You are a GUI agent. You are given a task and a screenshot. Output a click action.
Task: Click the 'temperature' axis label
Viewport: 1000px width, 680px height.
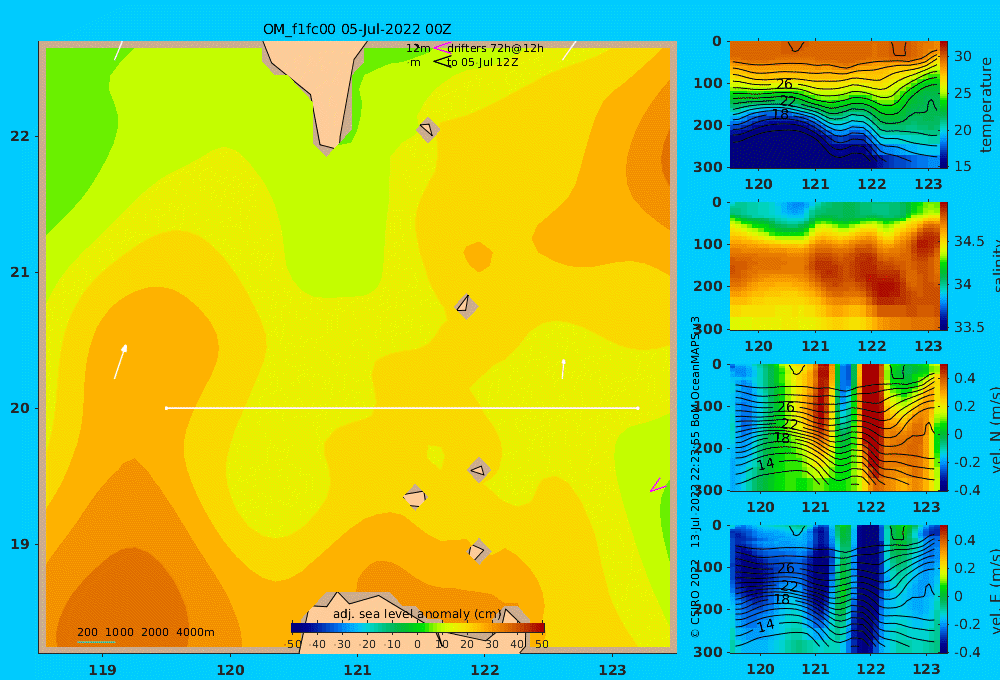(x=986, y=105)
